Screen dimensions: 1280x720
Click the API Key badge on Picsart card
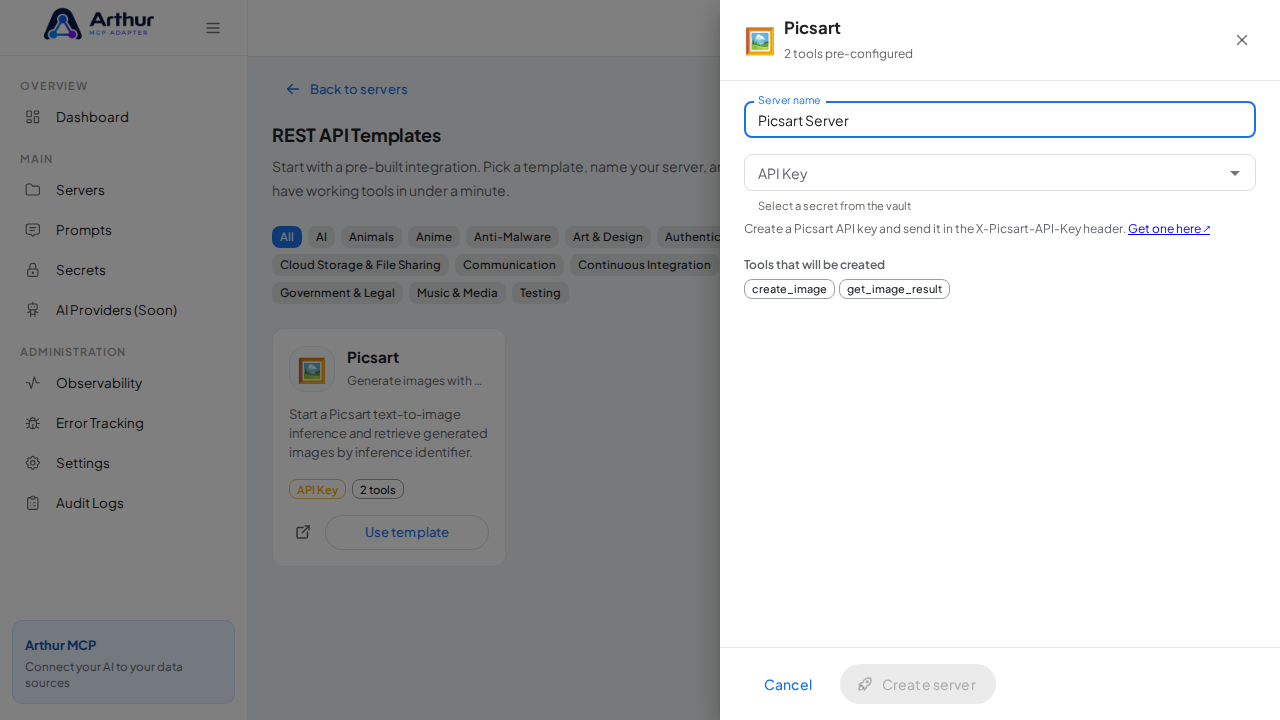317,489
